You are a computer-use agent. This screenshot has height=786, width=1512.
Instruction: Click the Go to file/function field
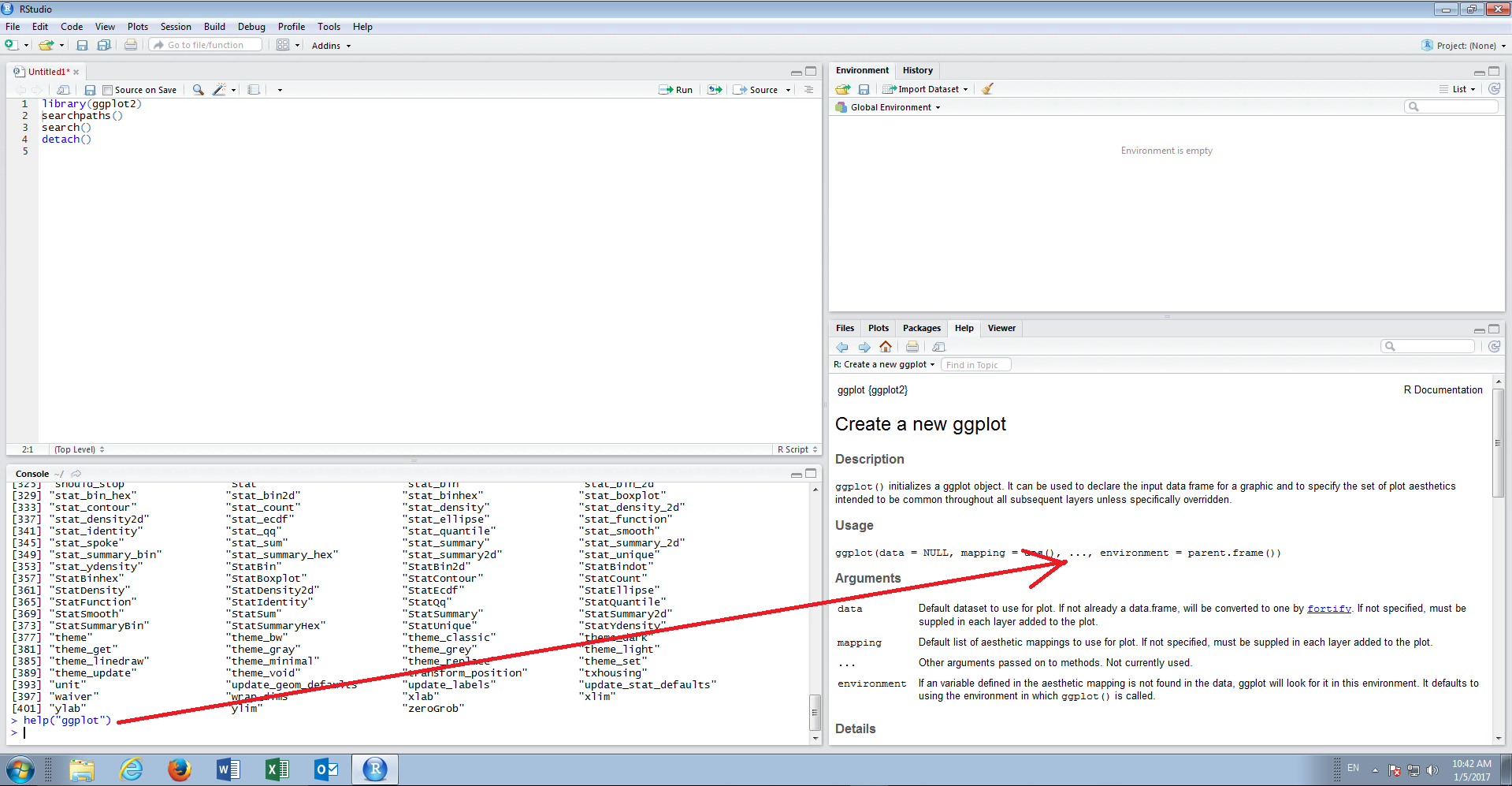pyautogui.click(x=206, y=45)
